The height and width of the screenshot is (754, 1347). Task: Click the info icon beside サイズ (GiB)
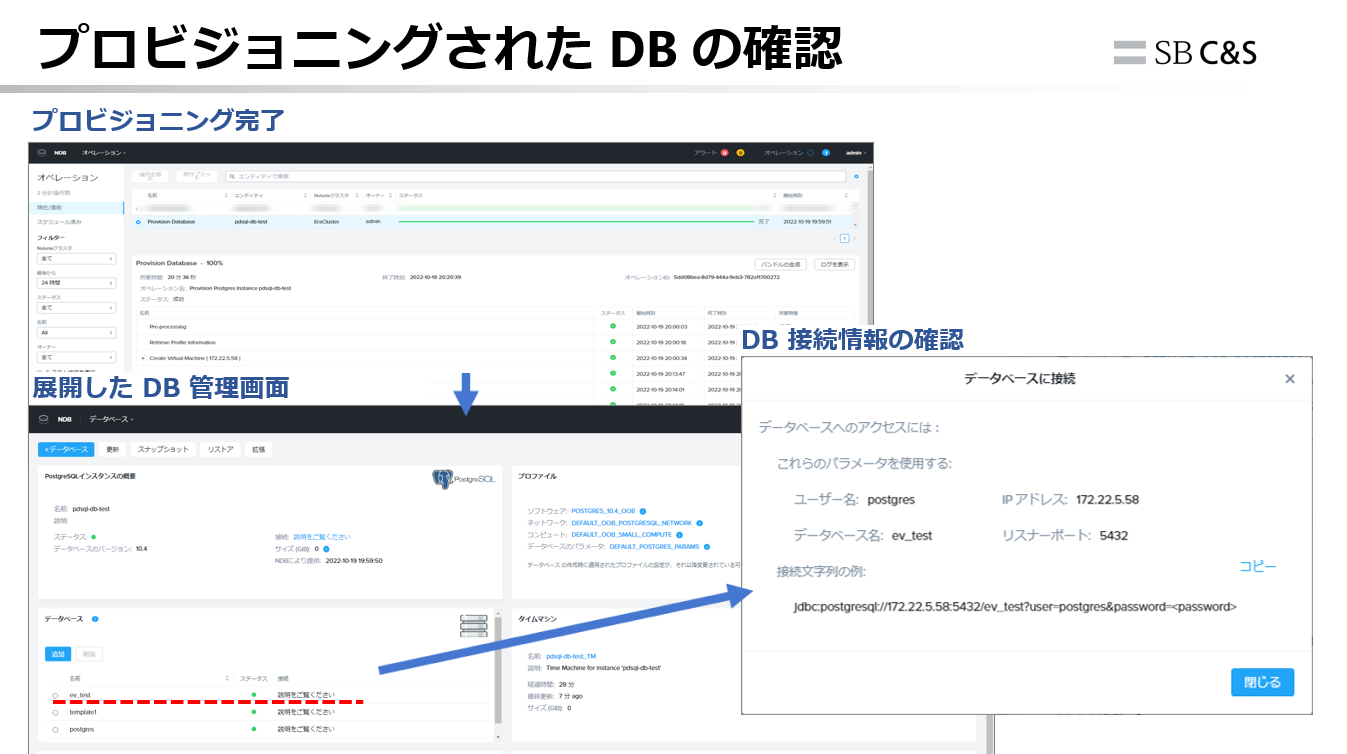(327, 549)
